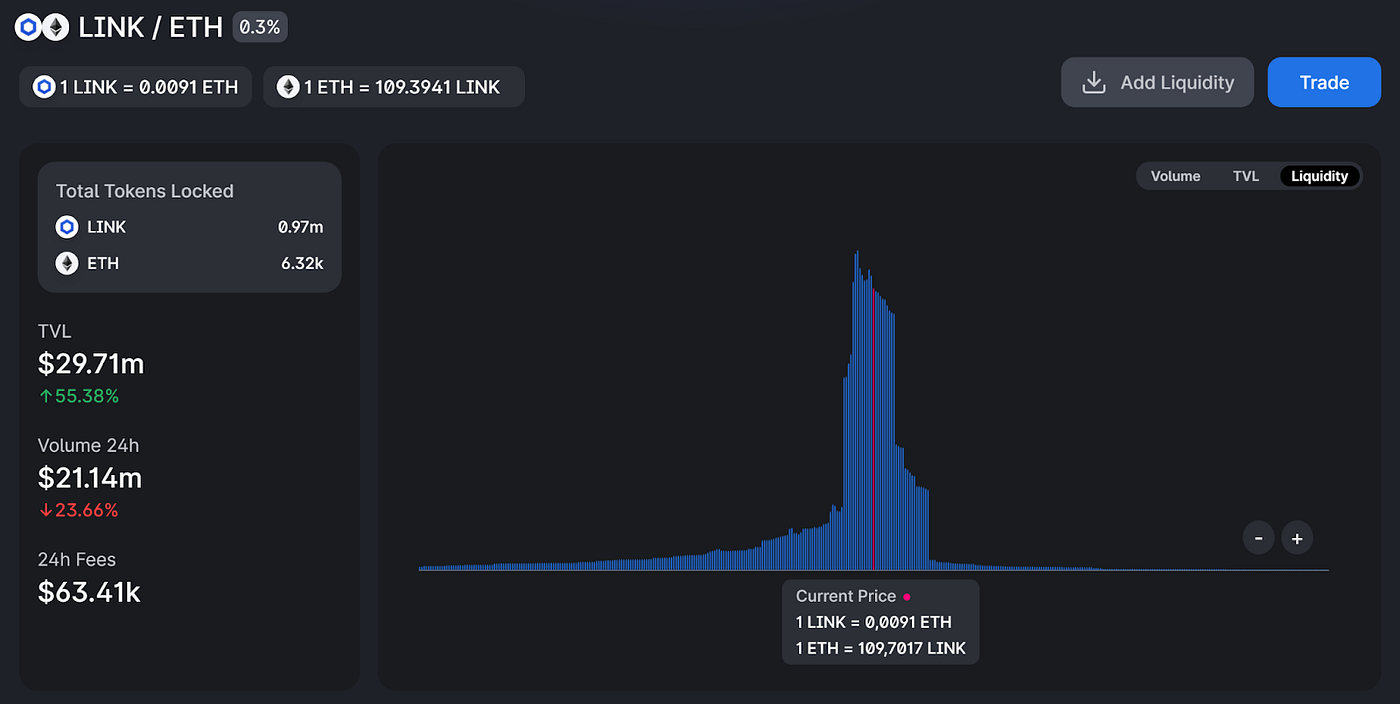The height and width of the screenshot is (704, 1400).
Task: Toggle the 1 ETH = 109.3941 LINK rate badge
Action: [393, 87]
